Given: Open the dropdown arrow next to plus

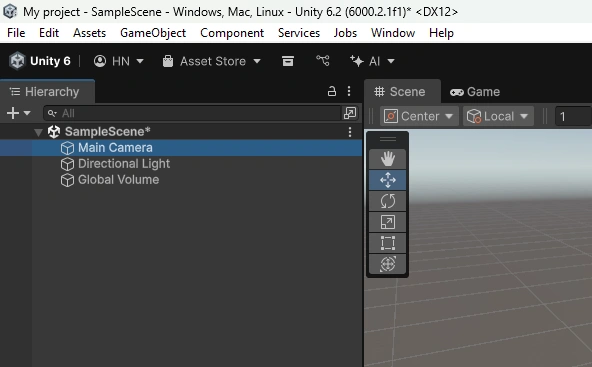Looking at the screenshot, I should [x=27, y=113].
